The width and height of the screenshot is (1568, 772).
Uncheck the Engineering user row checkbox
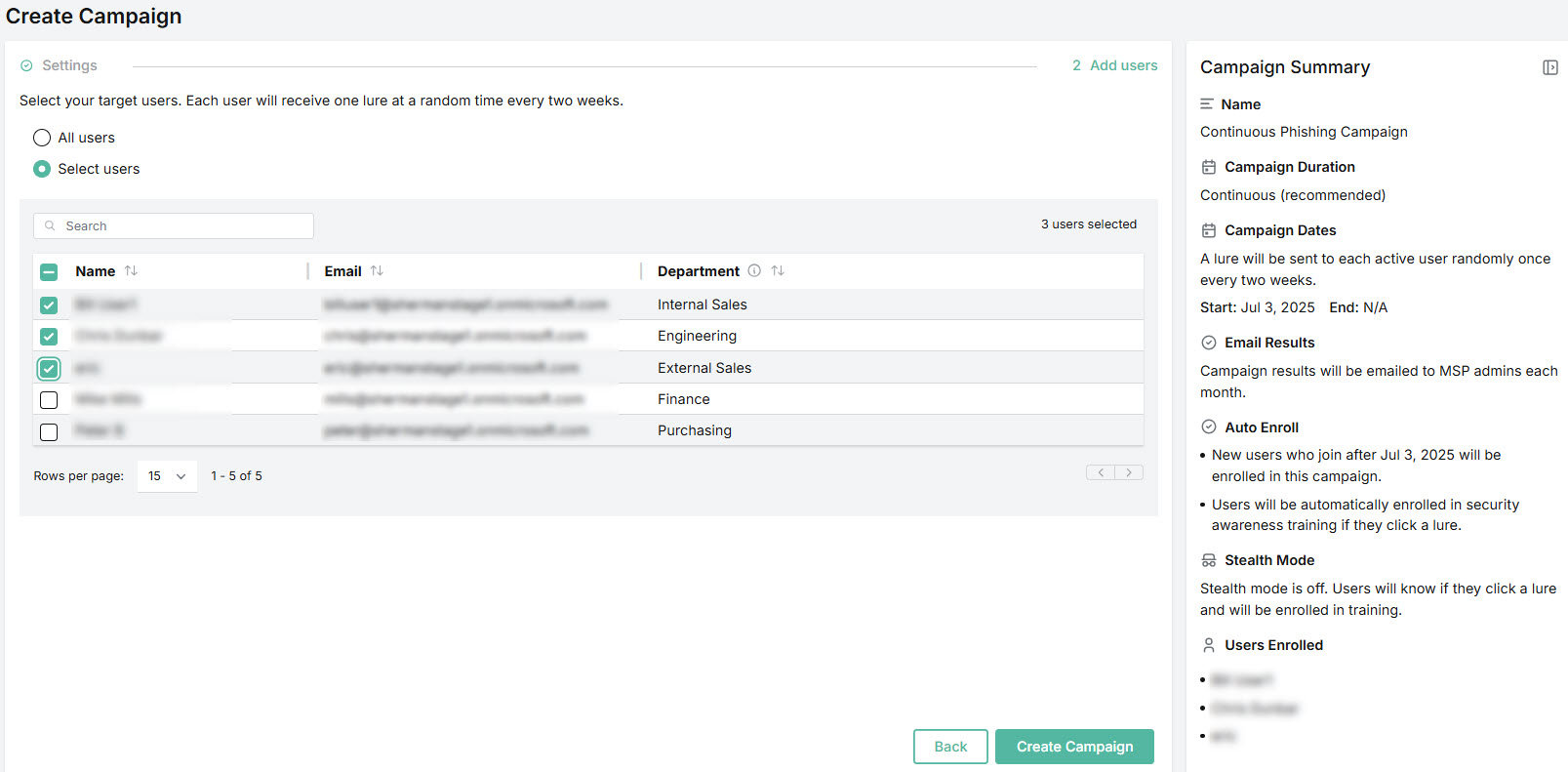[49, 337]
